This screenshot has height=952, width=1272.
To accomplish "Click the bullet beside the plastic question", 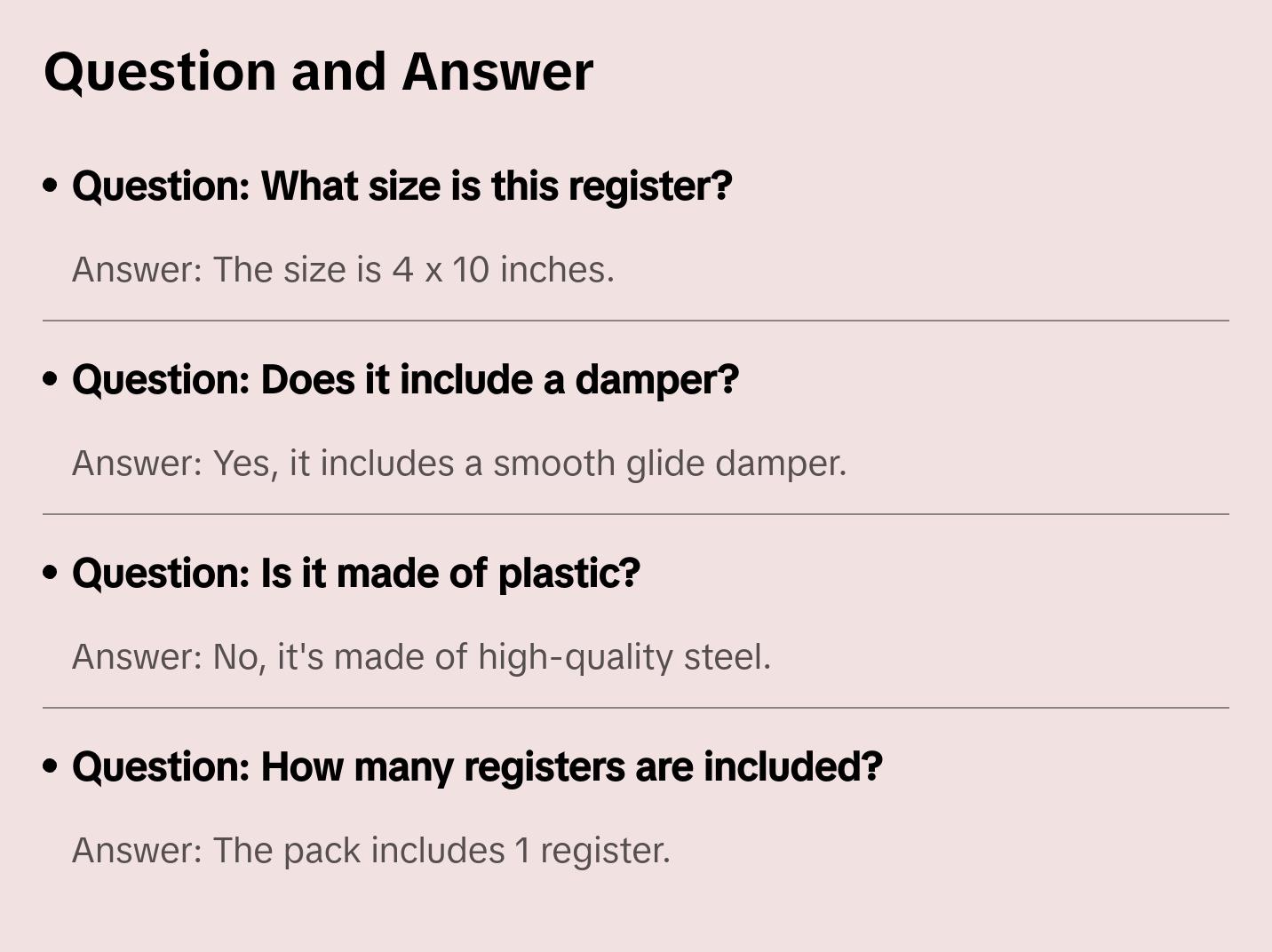I will pos(51,574).
